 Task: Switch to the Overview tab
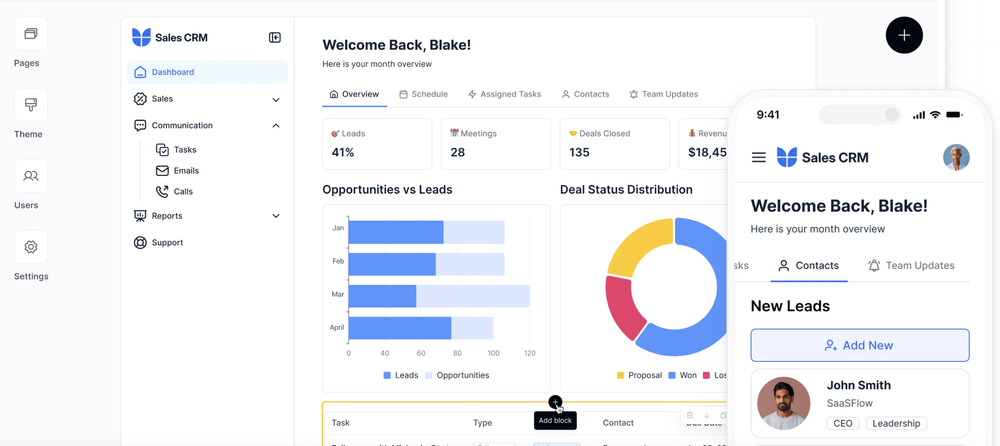(355, 94)
